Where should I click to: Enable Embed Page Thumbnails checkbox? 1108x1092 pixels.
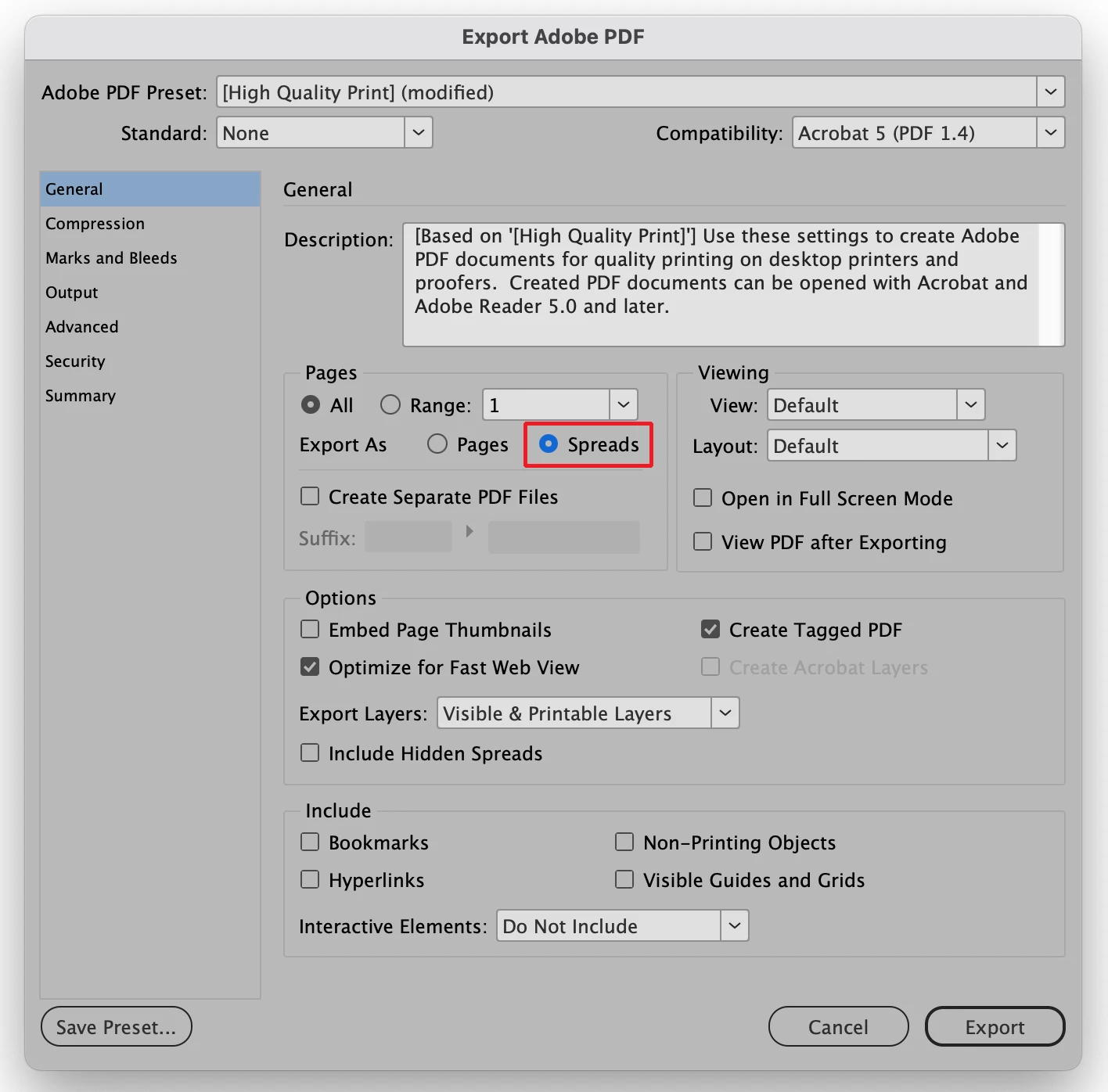(311, 630)
